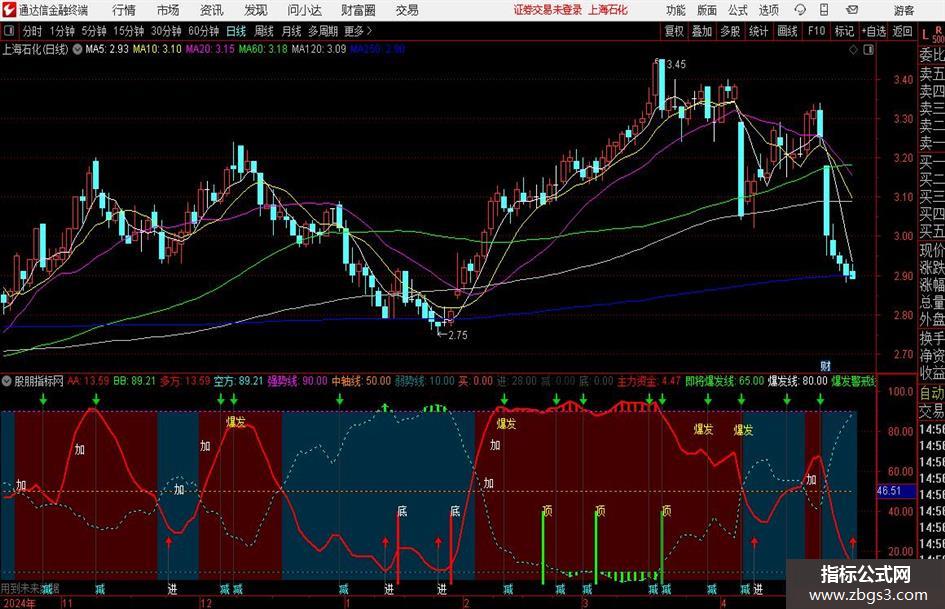
Task: Switch to 15分钟 period
Action: point(128,31)
